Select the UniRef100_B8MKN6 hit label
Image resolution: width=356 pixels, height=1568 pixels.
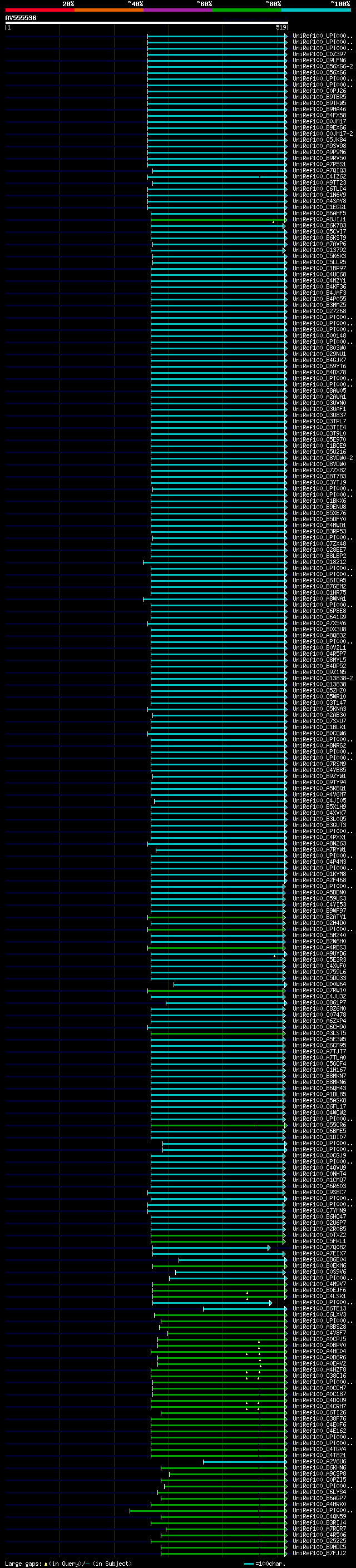319,1082
